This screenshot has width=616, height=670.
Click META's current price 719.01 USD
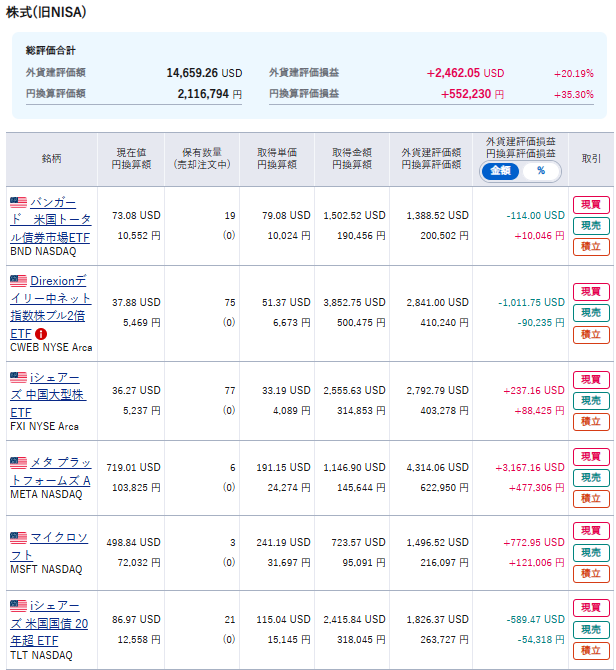133,467
